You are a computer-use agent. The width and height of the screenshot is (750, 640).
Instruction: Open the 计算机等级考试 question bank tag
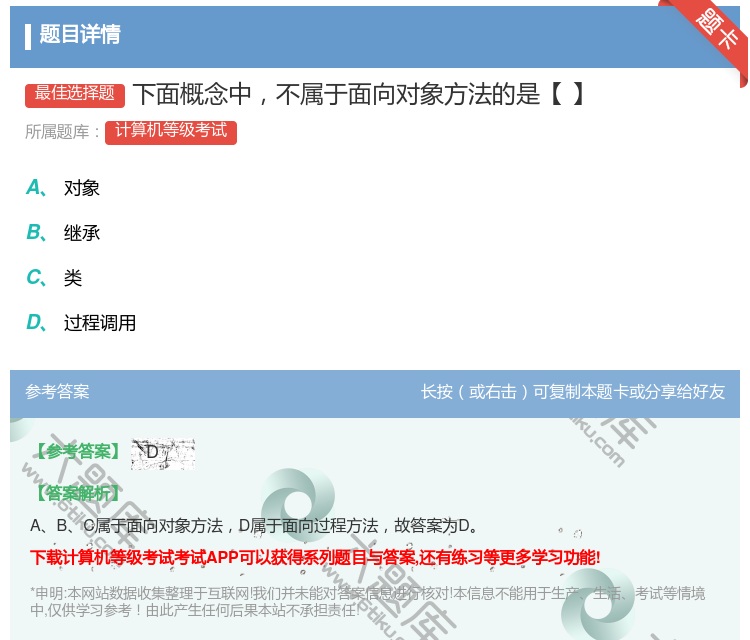point(171,132)
